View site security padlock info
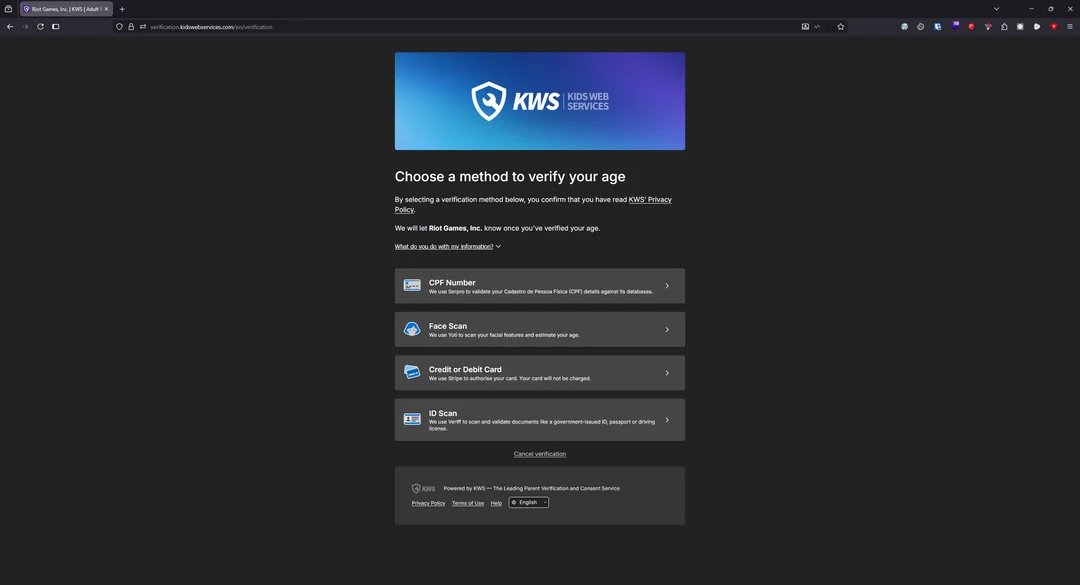The height and width of the screenshot is (585, 1080). [131, 27]
